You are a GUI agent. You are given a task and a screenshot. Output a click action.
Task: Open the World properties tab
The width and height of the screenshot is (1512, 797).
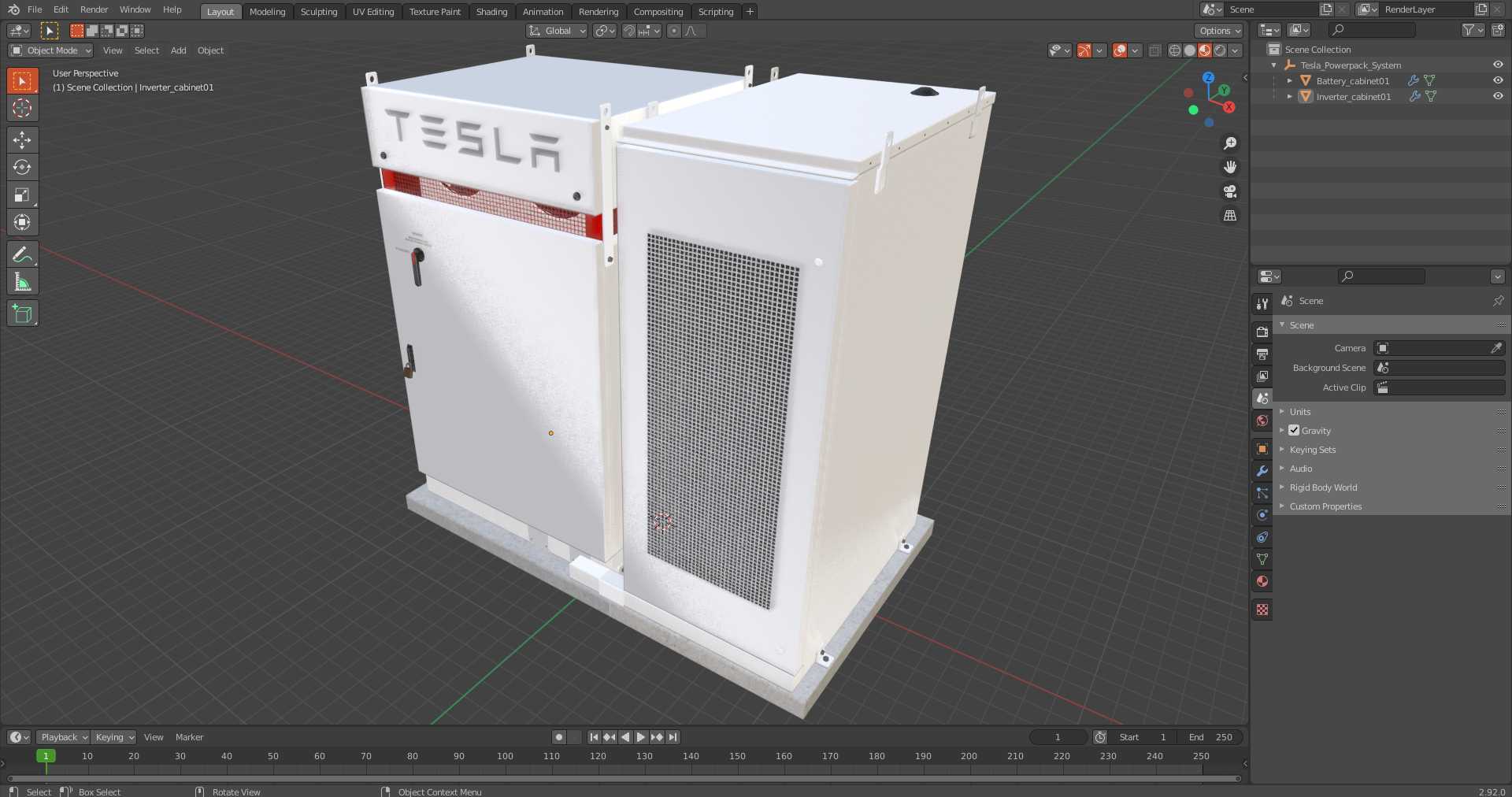click(x=1262, y=421)
